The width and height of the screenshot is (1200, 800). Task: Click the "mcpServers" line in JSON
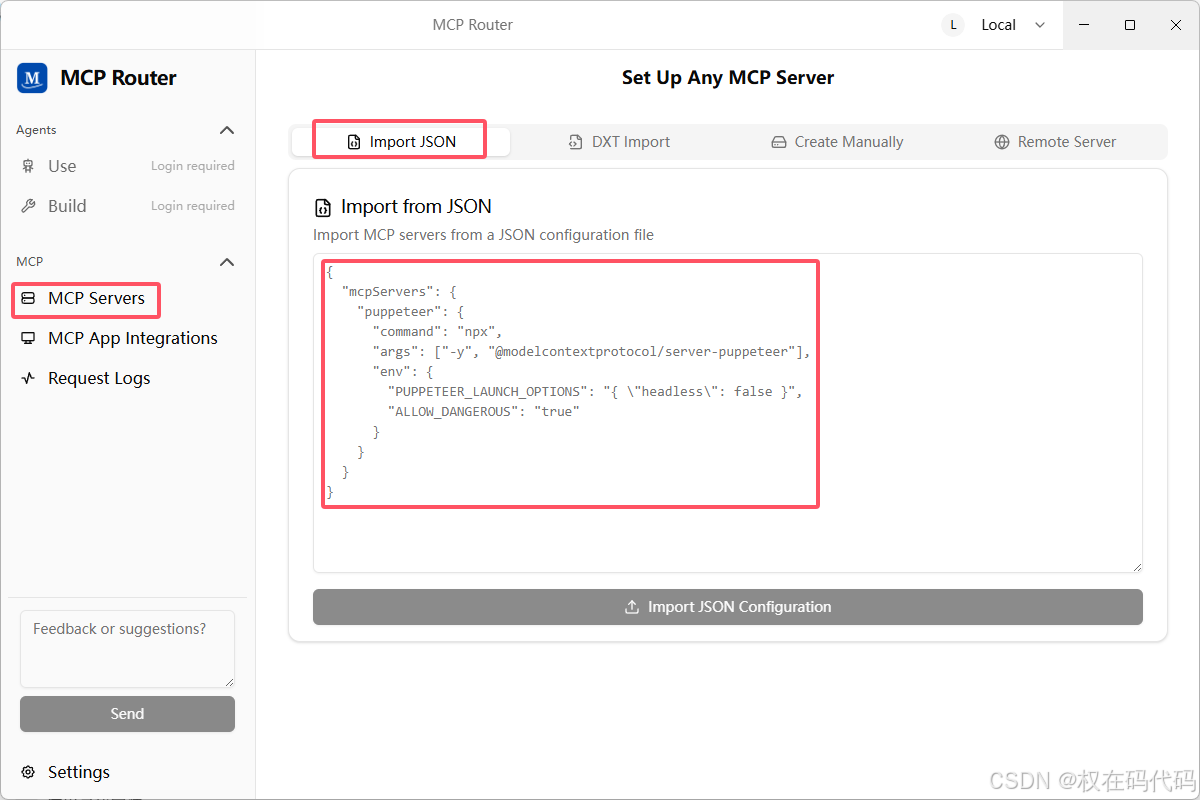pyautogui.click(x=399, y=292)
